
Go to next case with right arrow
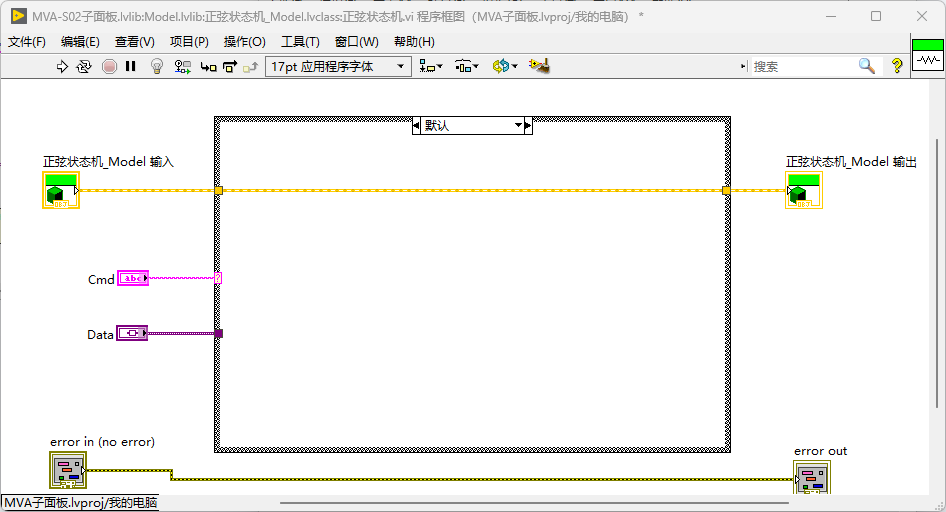click(528, 125)
